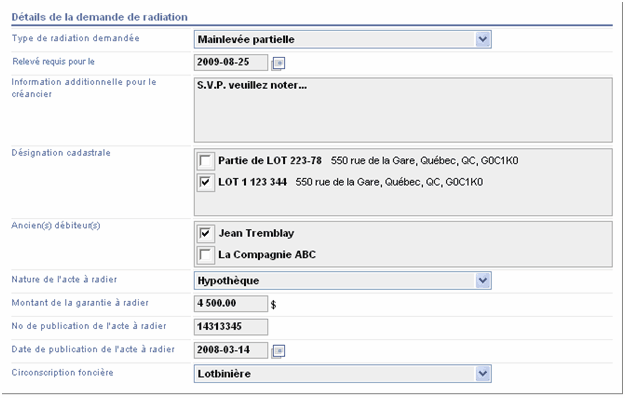Focus the Information additionnelle text area
This screenshot has height=398, width=625.
[x=403, y=110]
